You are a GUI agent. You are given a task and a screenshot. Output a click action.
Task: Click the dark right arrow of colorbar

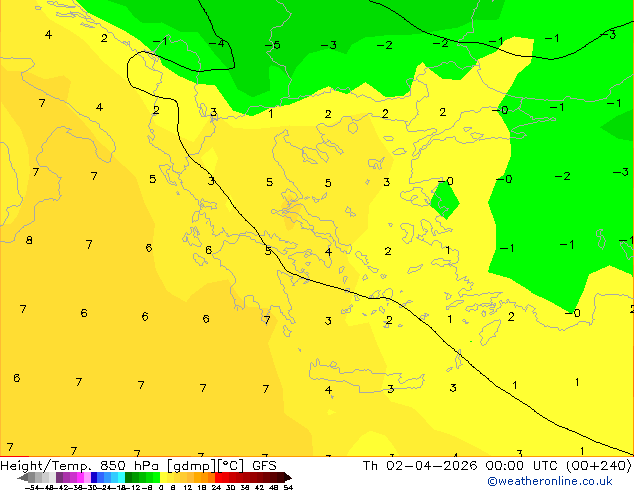(288, 477)
